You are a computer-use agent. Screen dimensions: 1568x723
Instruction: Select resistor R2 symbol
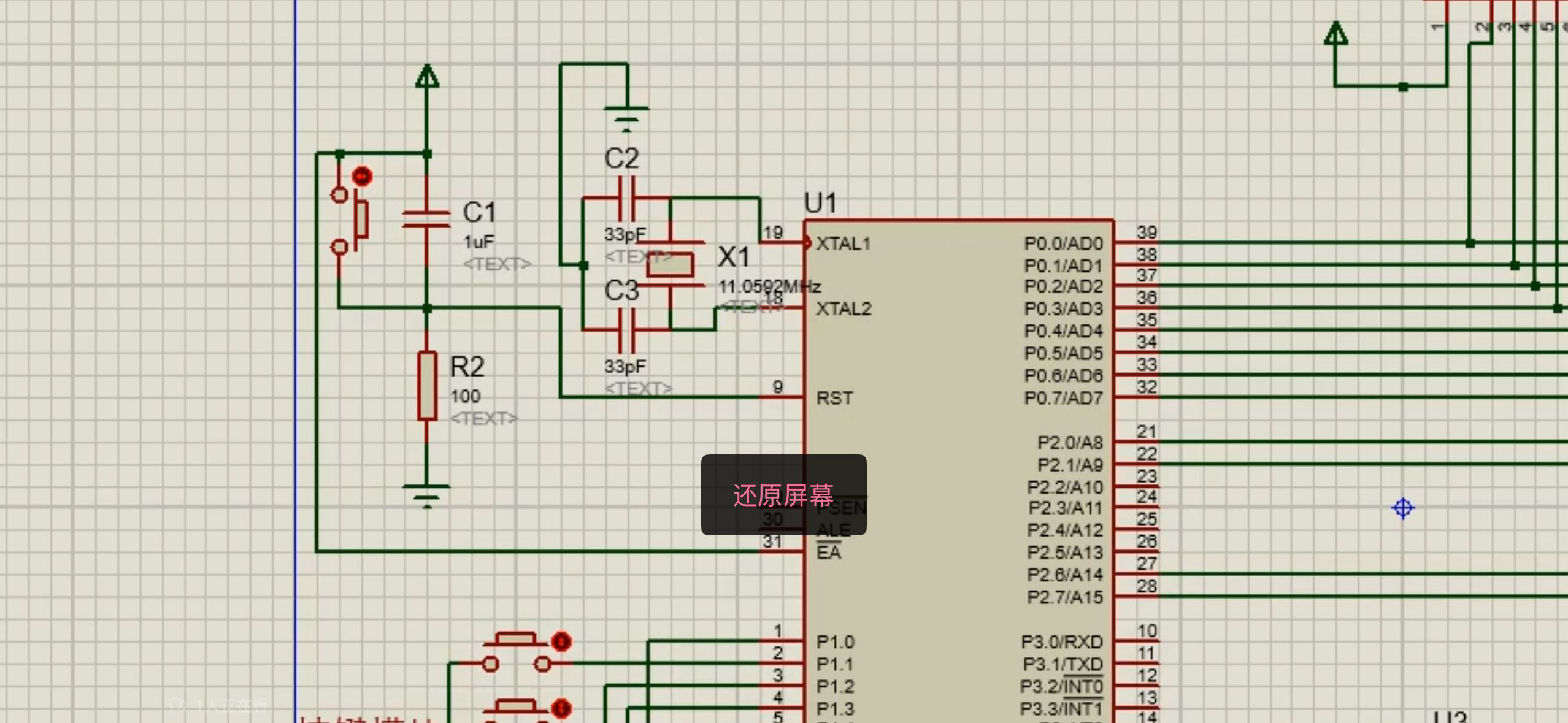[427, 386]
